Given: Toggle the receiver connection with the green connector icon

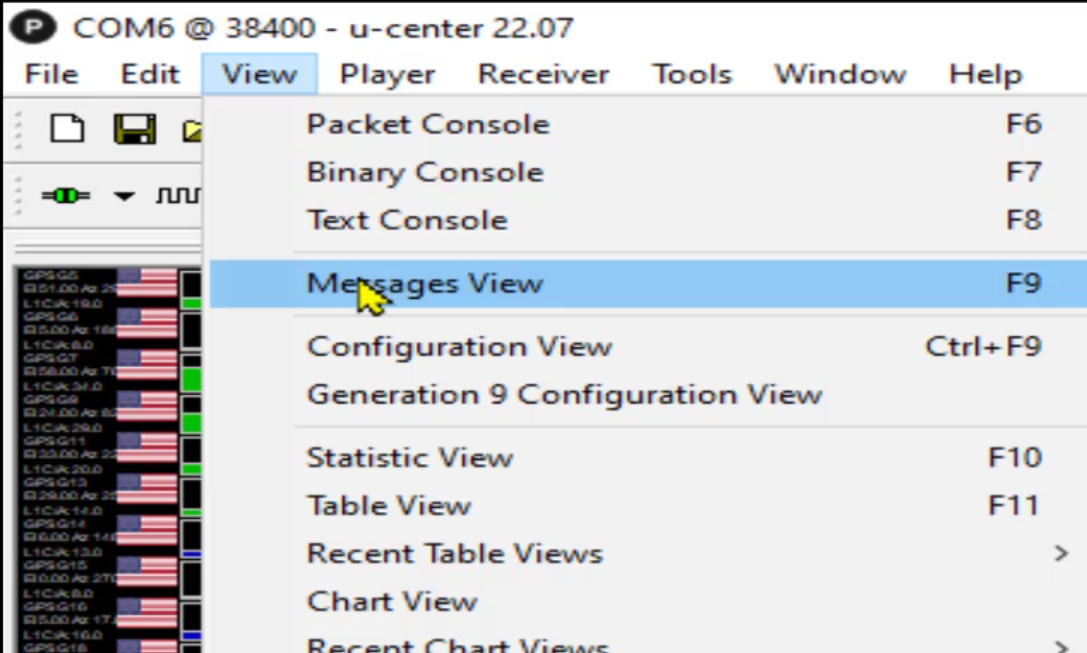Looking at the screenshot, I should 63,196.
